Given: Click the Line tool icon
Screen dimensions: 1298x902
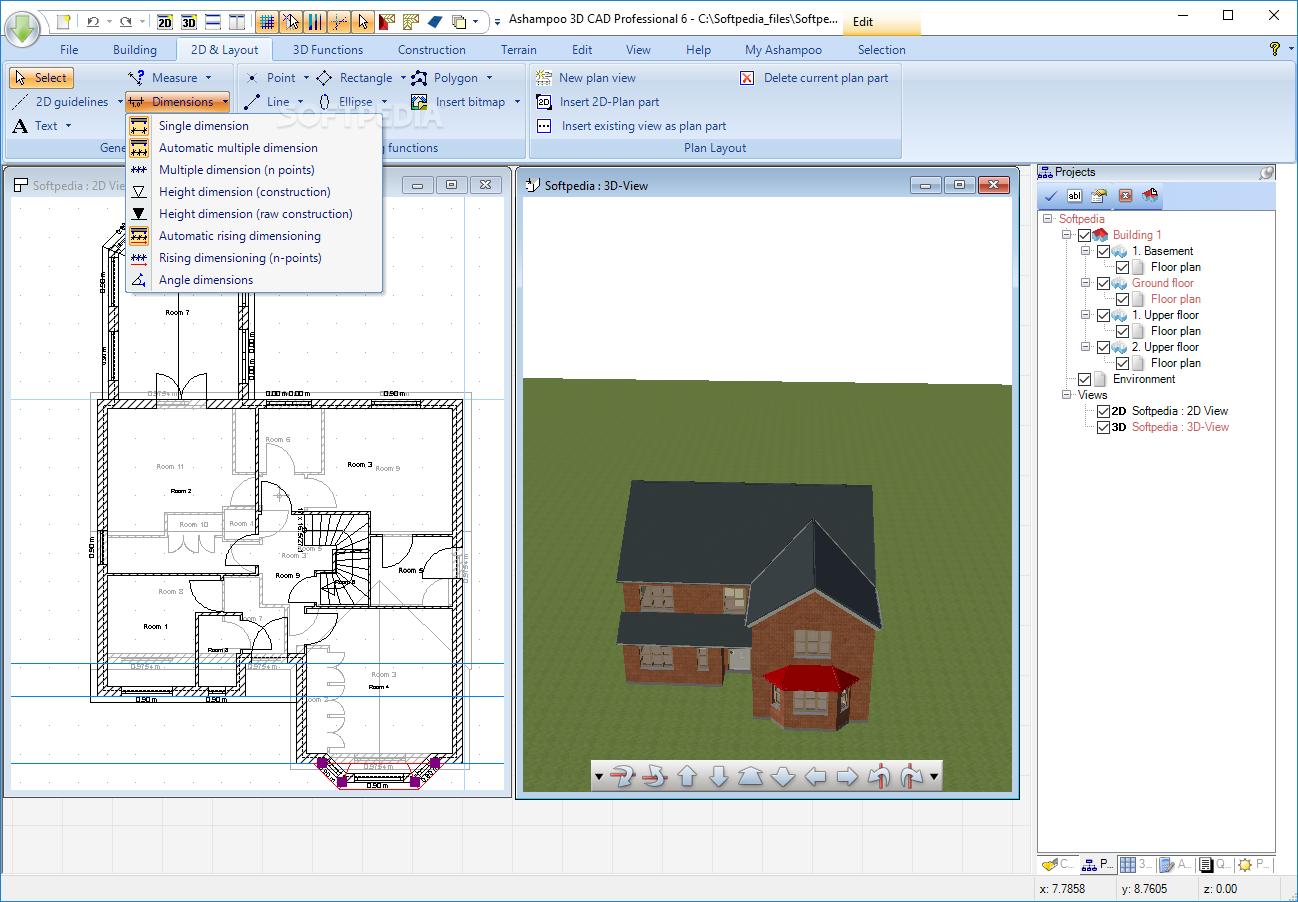Looking at the screenshot, I should click(252, 102).
